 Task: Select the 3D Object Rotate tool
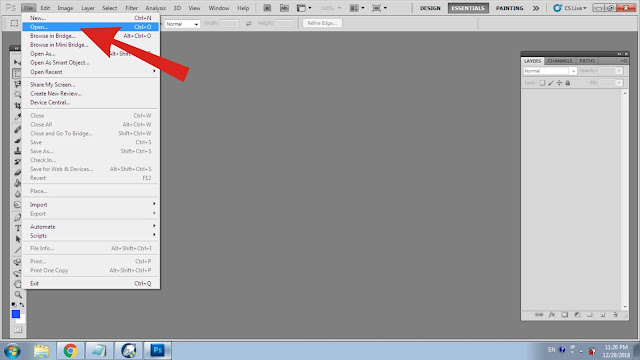click(17, 262)
